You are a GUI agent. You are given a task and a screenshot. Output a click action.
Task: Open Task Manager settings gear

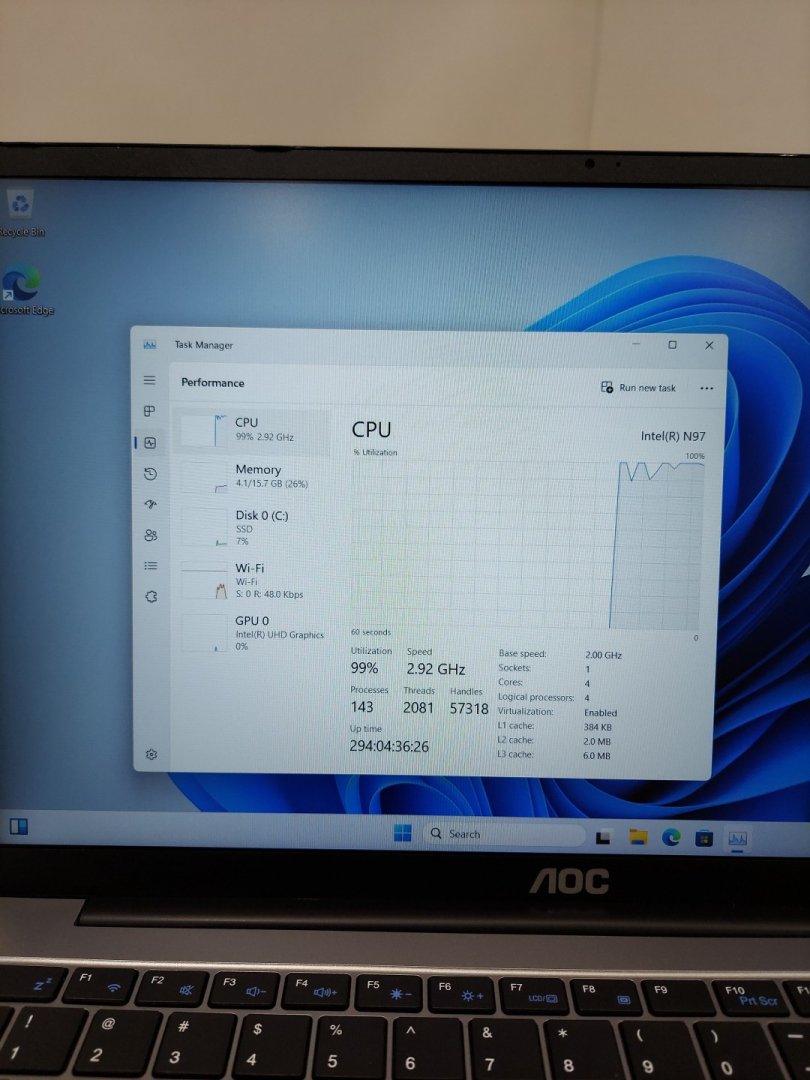tap(151, 754)
